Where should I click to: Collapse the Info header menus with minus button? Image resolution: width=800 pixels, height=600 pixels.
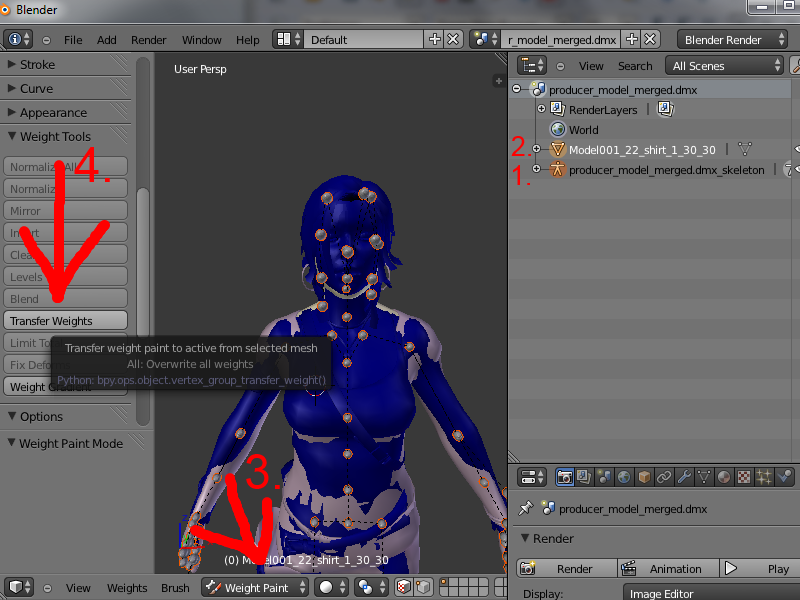click(46, 40)
